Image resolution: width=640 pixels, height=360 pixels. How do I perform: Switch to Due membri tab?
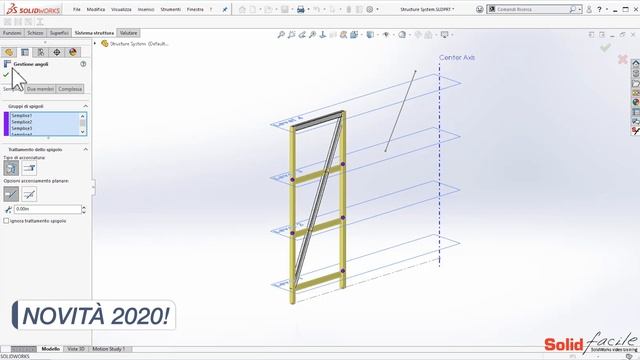tap(40, 89)
